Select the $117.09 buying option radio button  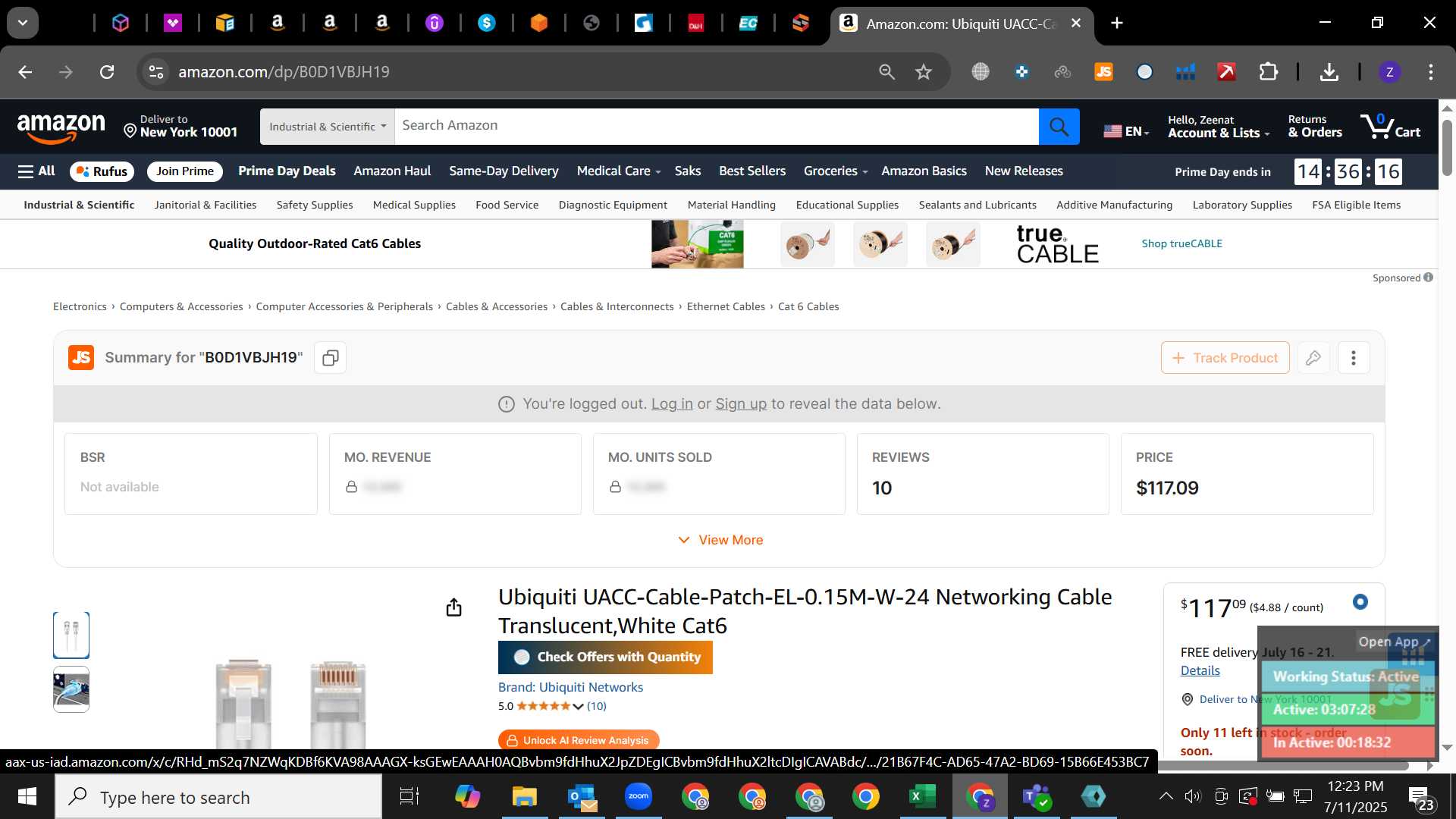1360,602
